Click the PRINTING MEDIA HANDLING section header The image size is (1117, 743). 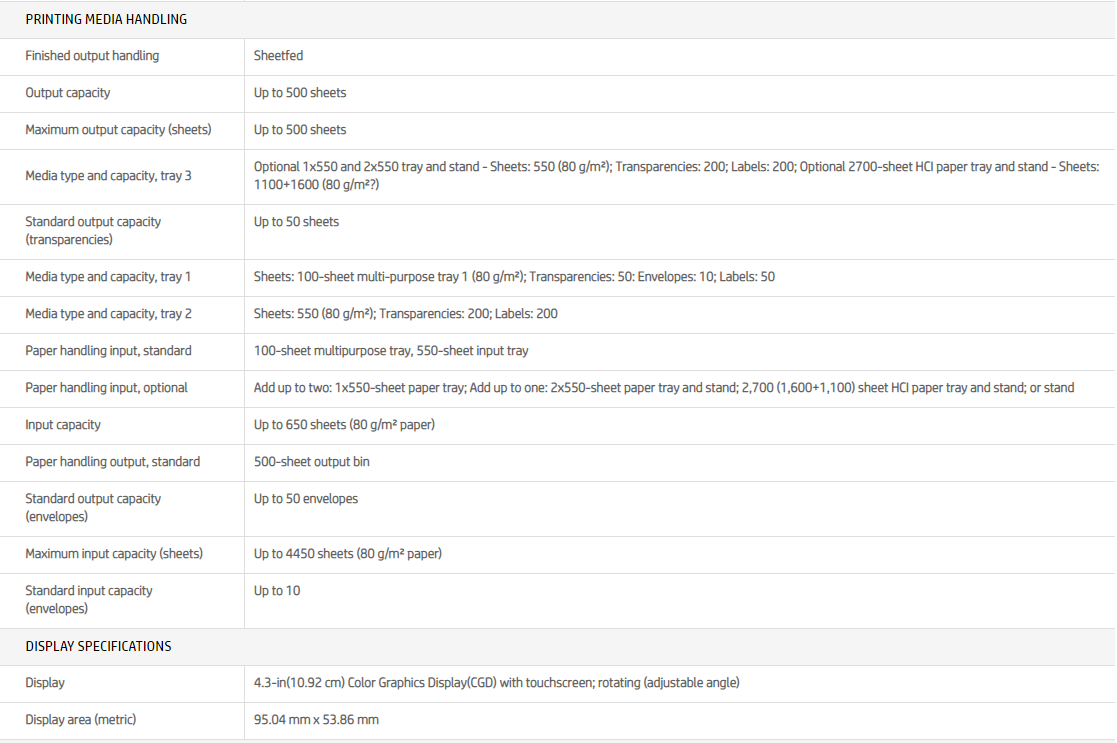(x=106, y=19)
